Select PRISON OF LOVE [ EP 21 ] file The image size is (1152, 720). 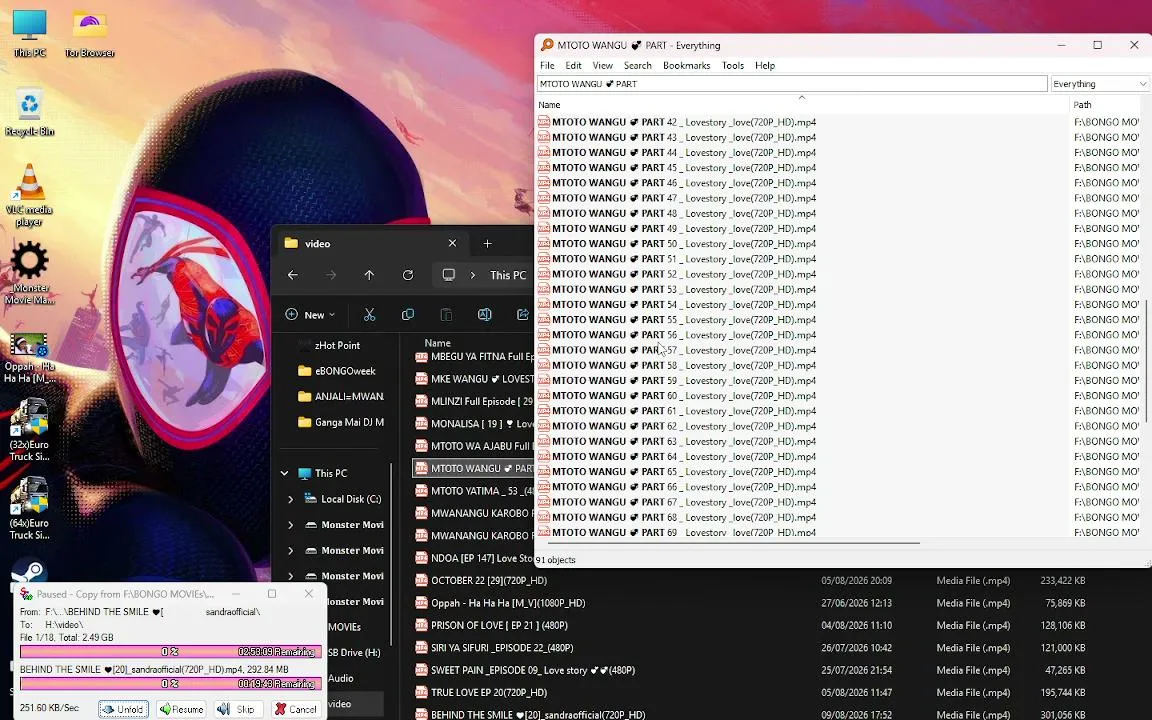[x=491, y=625]
